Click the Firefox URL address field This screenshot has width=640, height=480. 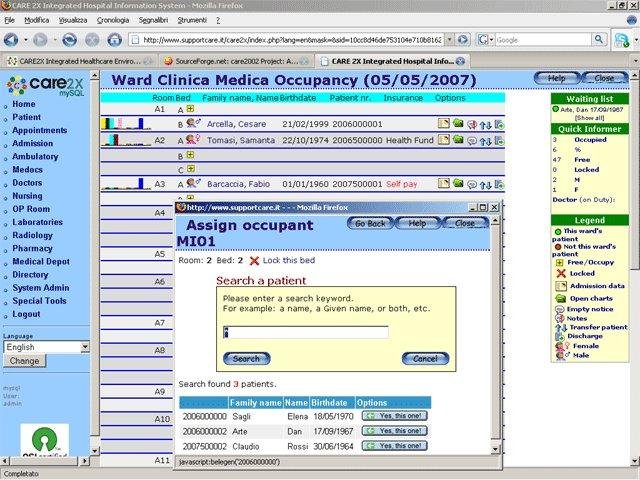(291, 40)
